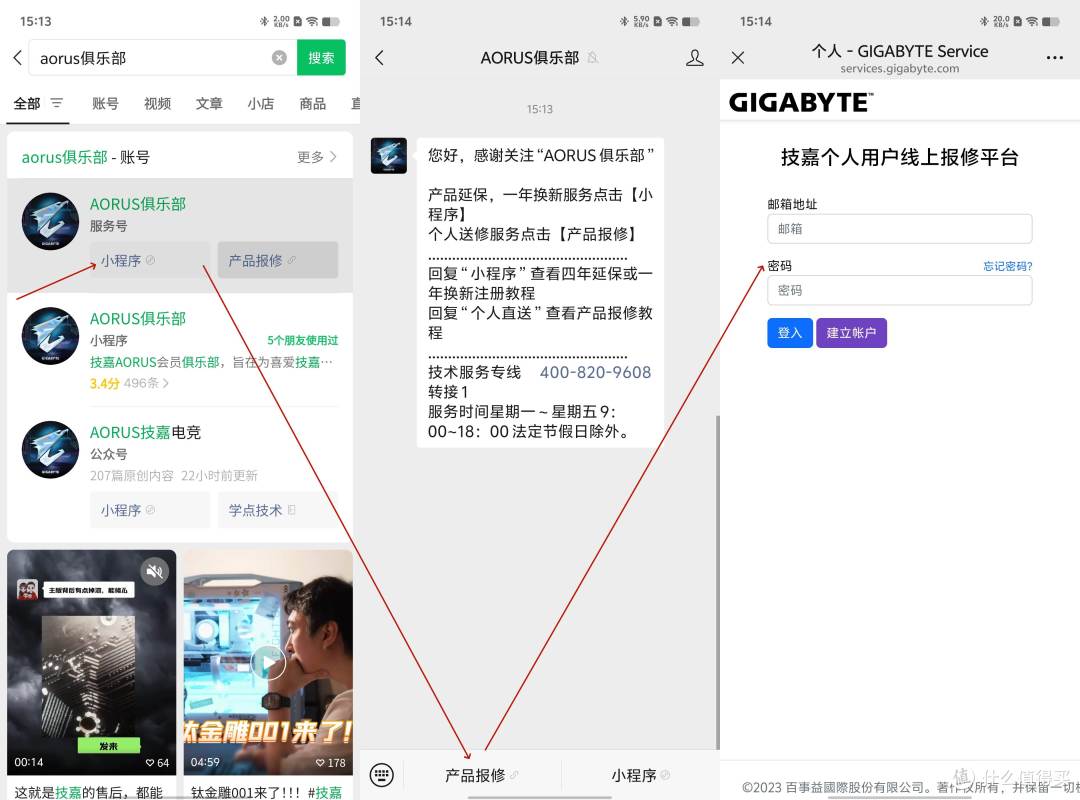The image size is (1080, 800).
Task: Open the Bluetooth icon in the search screen's status bar
Action: [x=264, y=21]
